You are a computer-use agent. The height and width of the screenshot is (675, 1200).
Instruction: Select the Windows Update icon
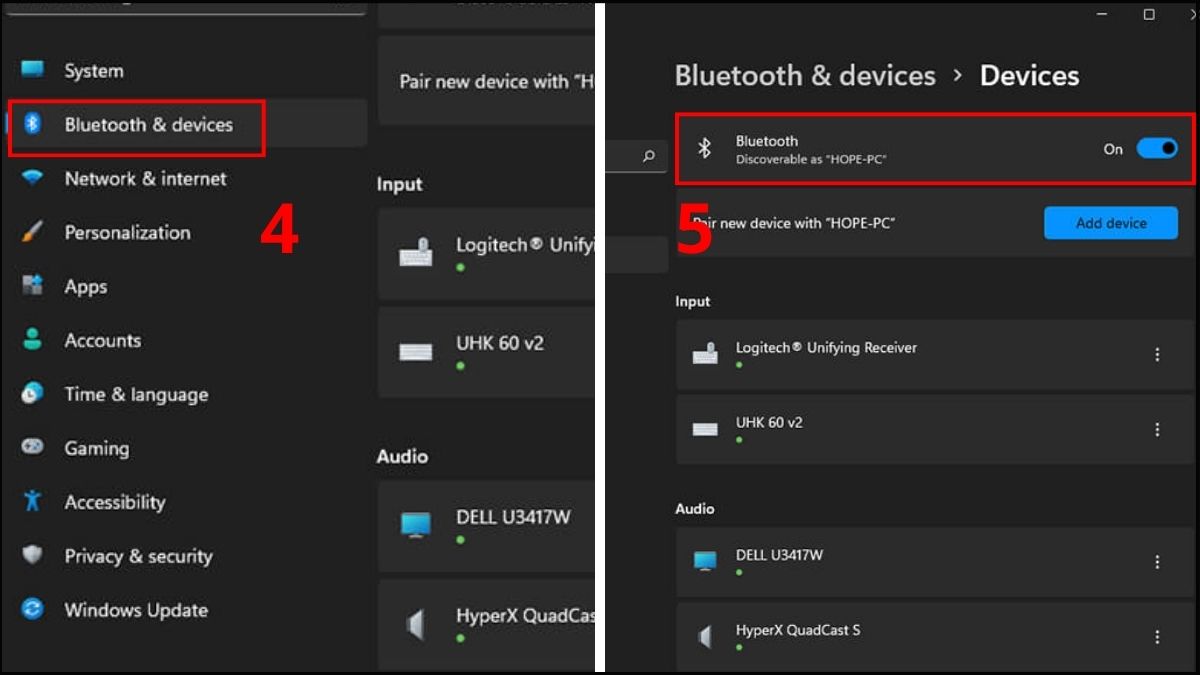31,610
